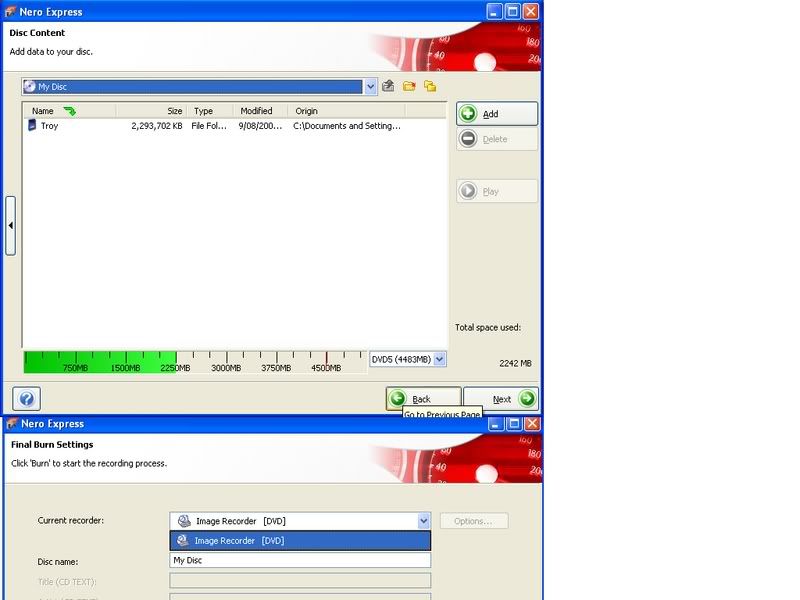Click the left side panel expand arrow
Image resolution: width=800 pixels, height=600 pixels.
[x=11, y=225]
